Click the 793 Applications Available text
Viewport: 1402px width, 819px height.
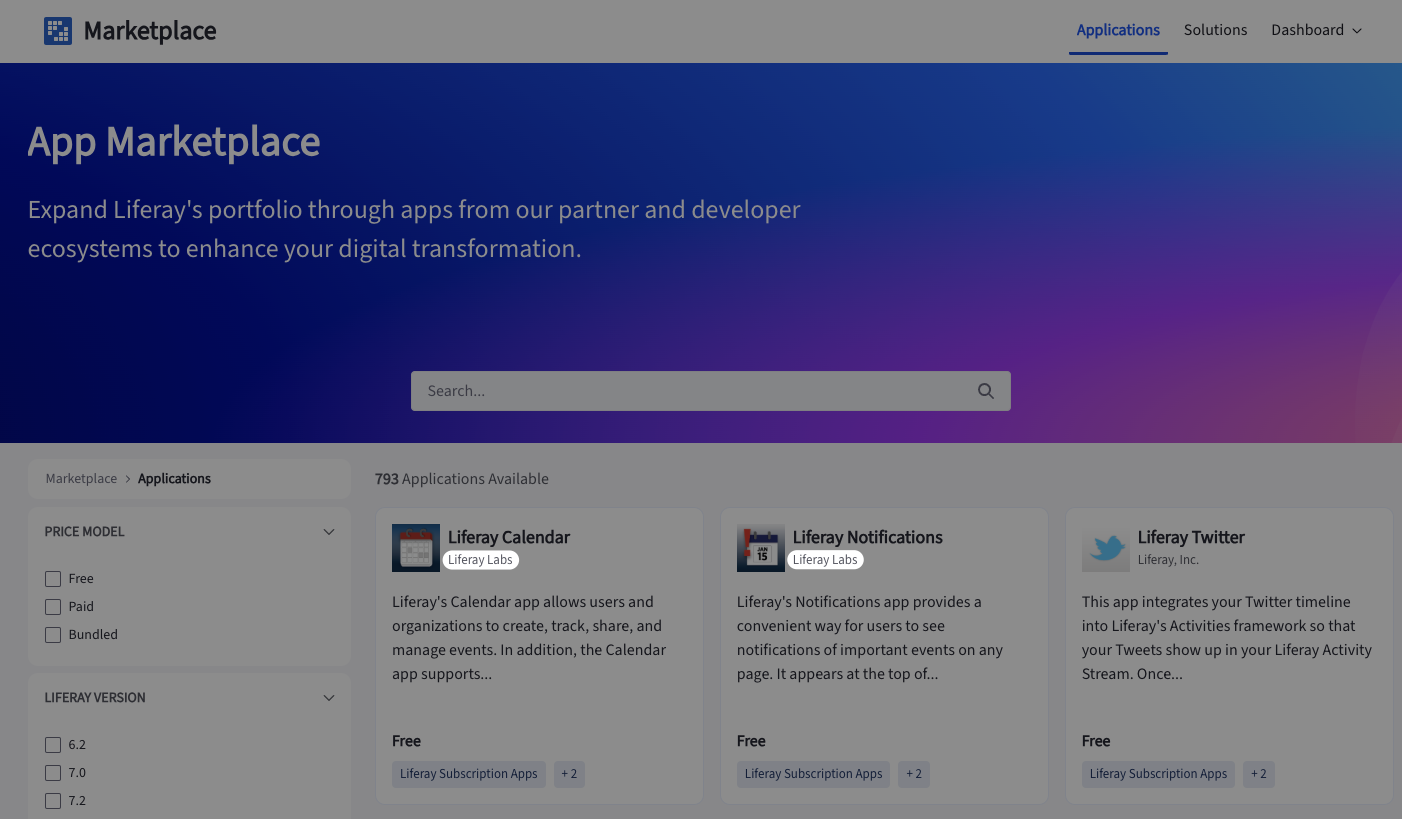[462, 479]
